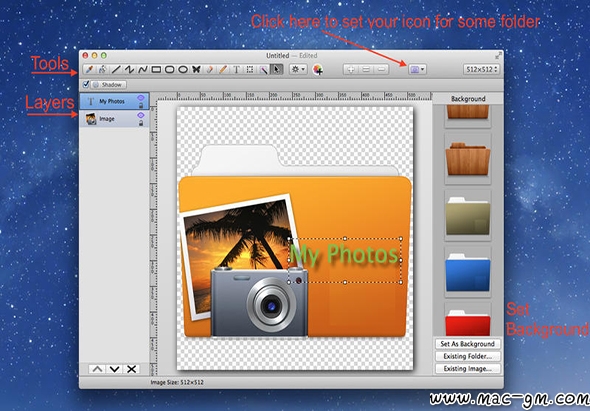Click the Image Size: 512×512 status text
Image resolution: width=590 pixels, height=411 pixels.
tap(177, 382)
